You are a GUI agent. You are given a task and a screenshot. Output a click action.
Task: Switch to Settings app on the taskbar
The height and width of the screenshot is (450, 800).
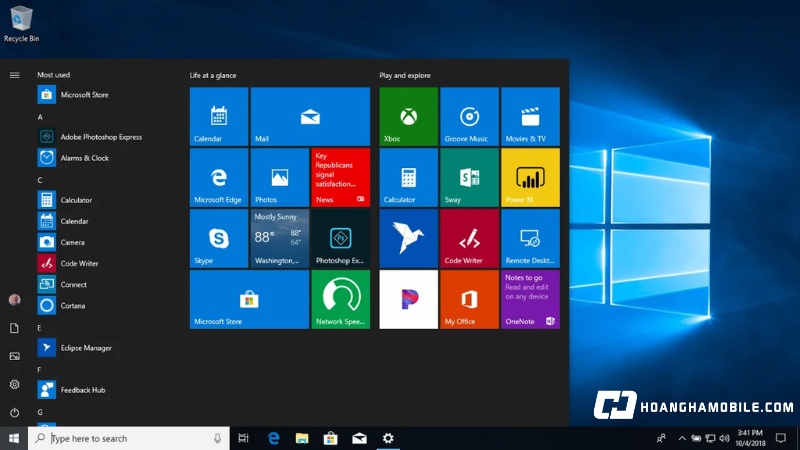pyautogui.click(x=388, y=438)
